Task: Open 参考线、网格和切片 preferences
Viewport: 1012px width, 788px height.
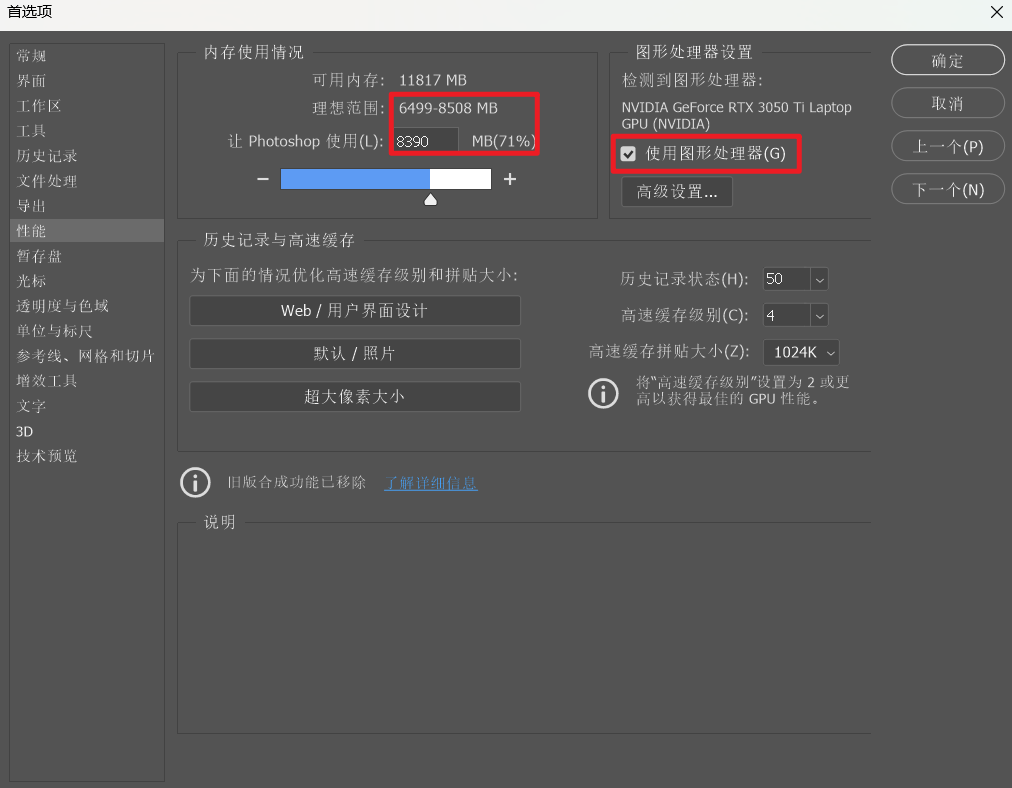Action: pyautogui.click(x=86, y=356)
